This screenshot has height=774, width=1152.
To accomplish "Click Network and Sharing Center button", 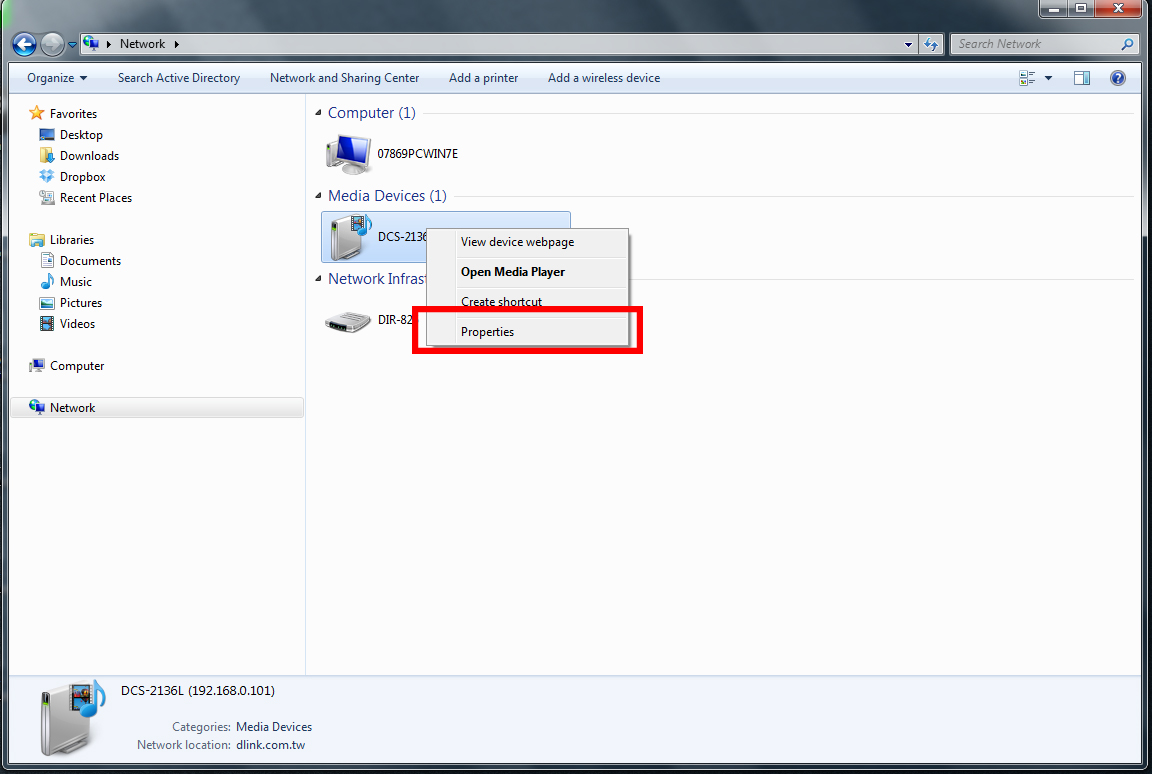I will (x=344, y=78).
